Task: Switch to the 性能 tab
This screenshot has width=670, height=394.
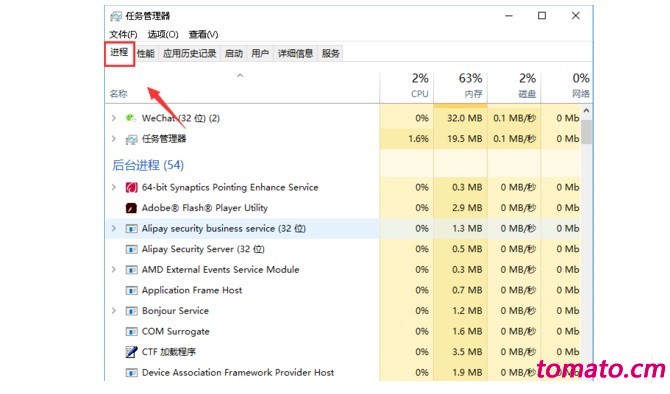Action: click(146, 53)
